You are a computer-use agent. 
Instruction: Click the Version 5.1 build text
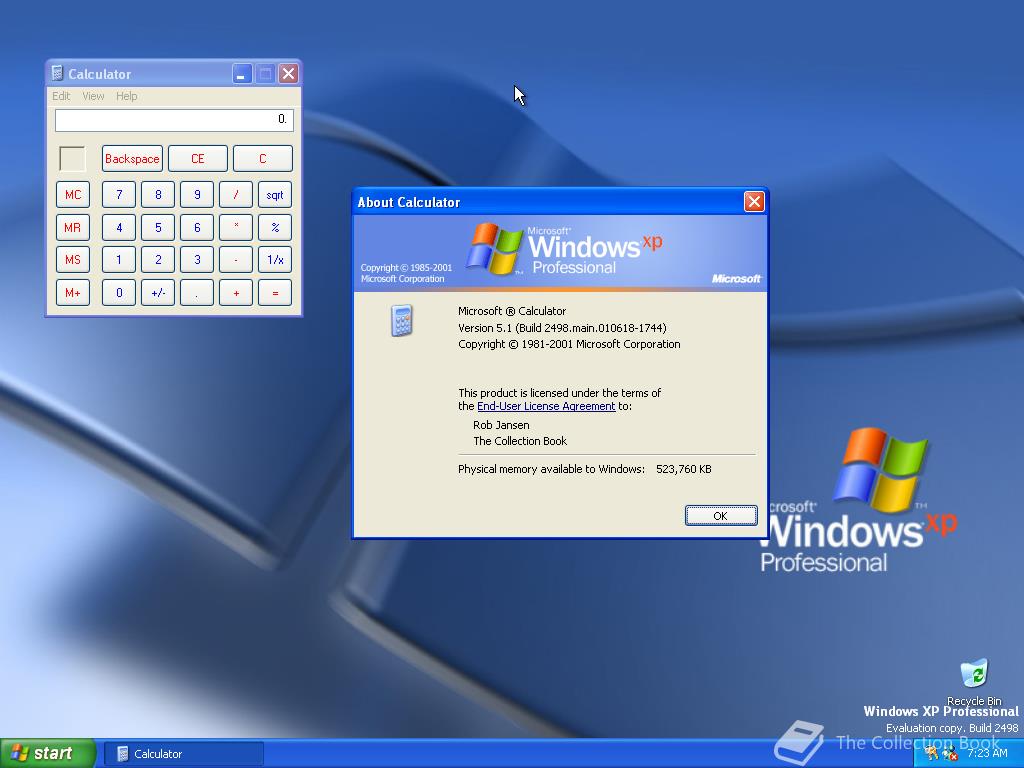[562, 328]
